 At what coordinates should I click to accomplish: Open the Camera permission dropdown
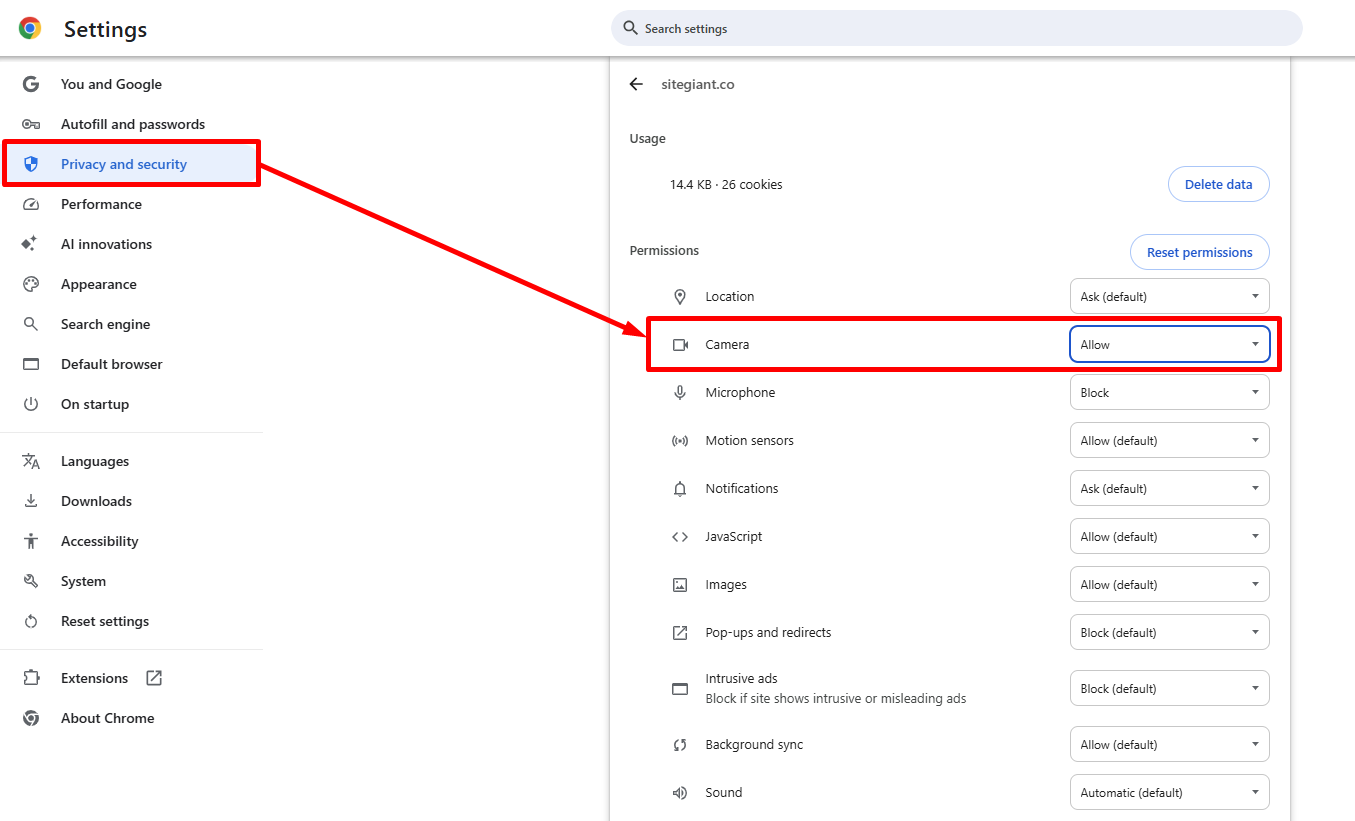(1169, 344)
